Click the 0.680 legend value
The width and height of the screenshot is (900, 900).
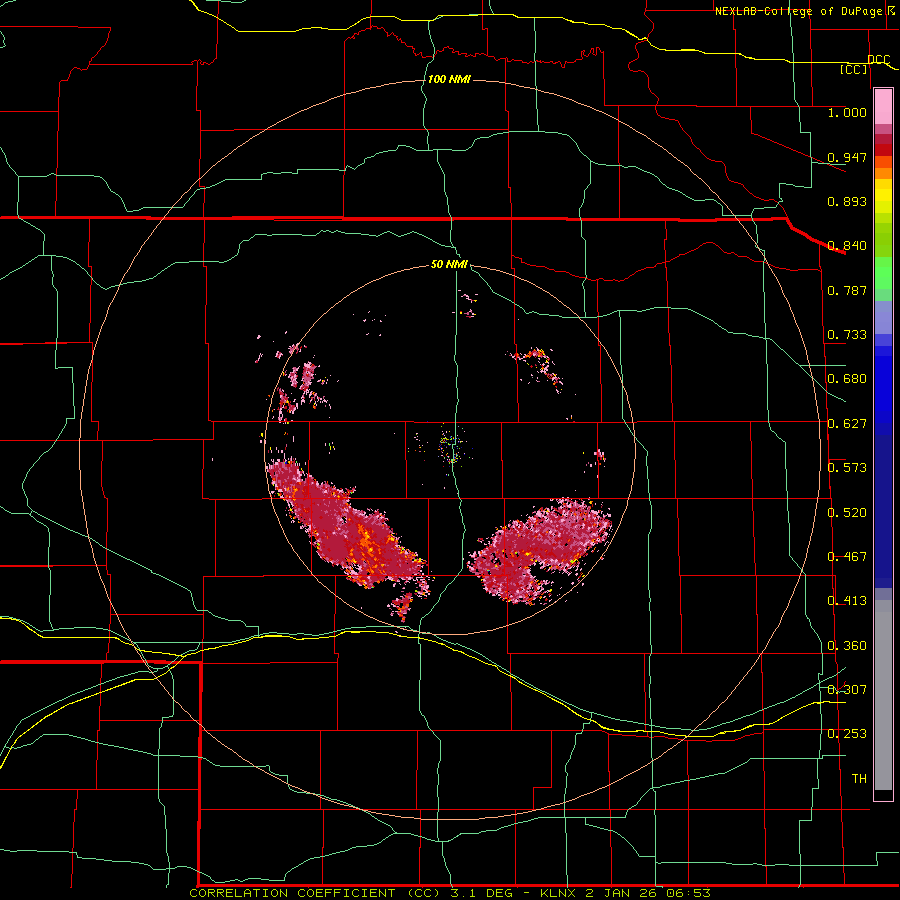coord(847,379)
